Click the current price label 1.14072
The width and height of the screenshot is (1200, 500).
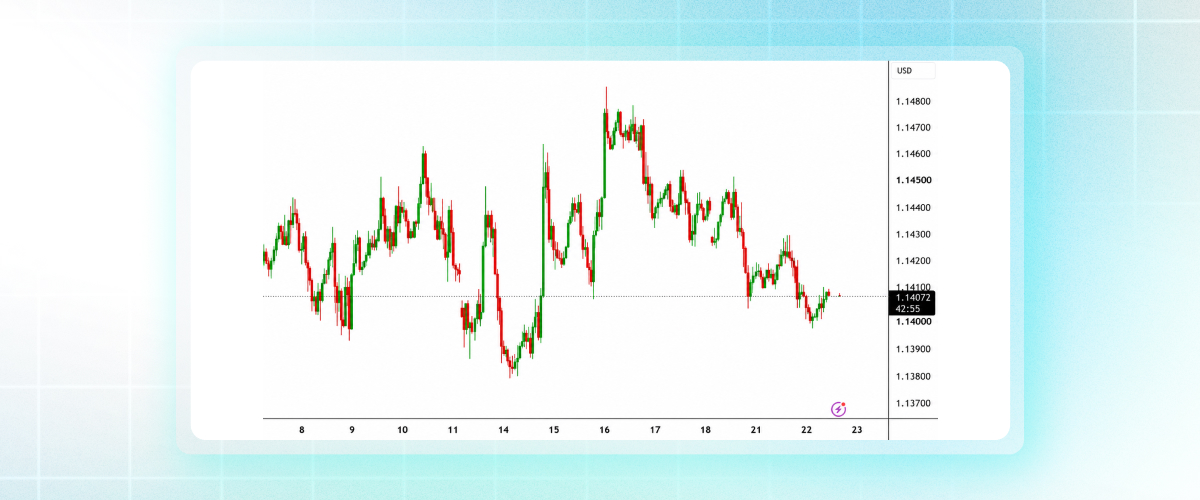tap(915, 297)
